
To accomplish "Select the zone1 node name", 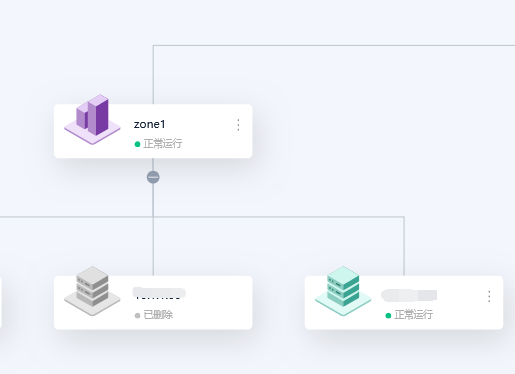I will coord(149,124).
